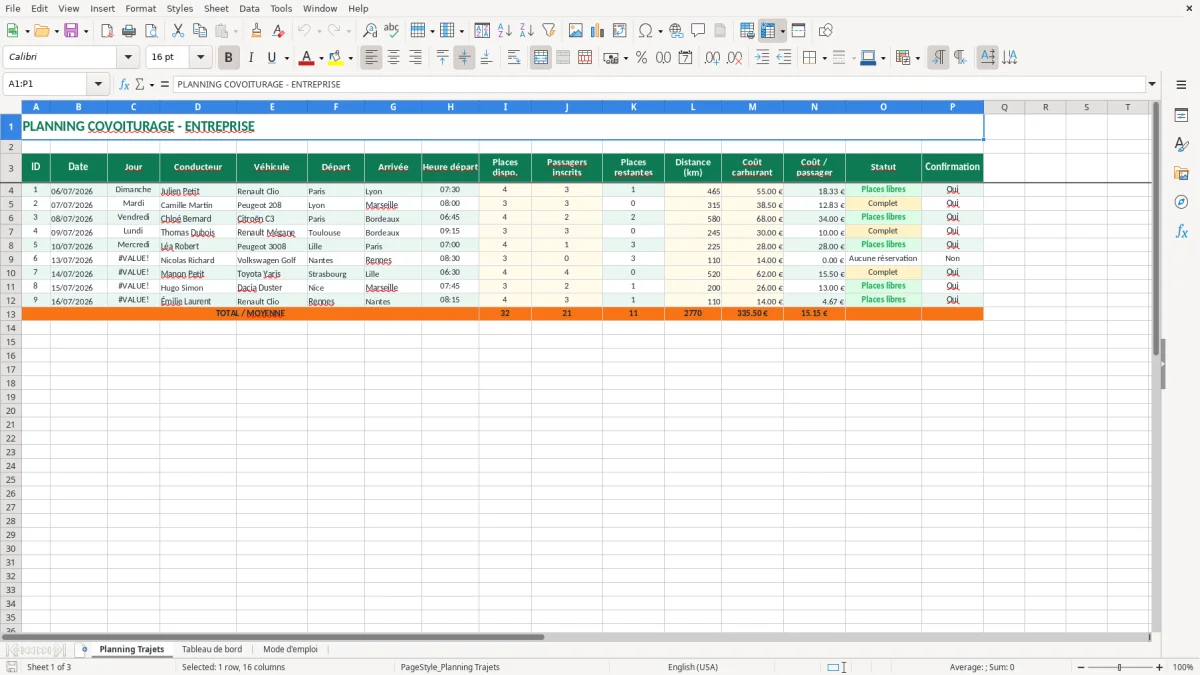Toggle Freeze Rows and Columns
The height and width of the screenshot is (675, 1200).
(768, 31)
